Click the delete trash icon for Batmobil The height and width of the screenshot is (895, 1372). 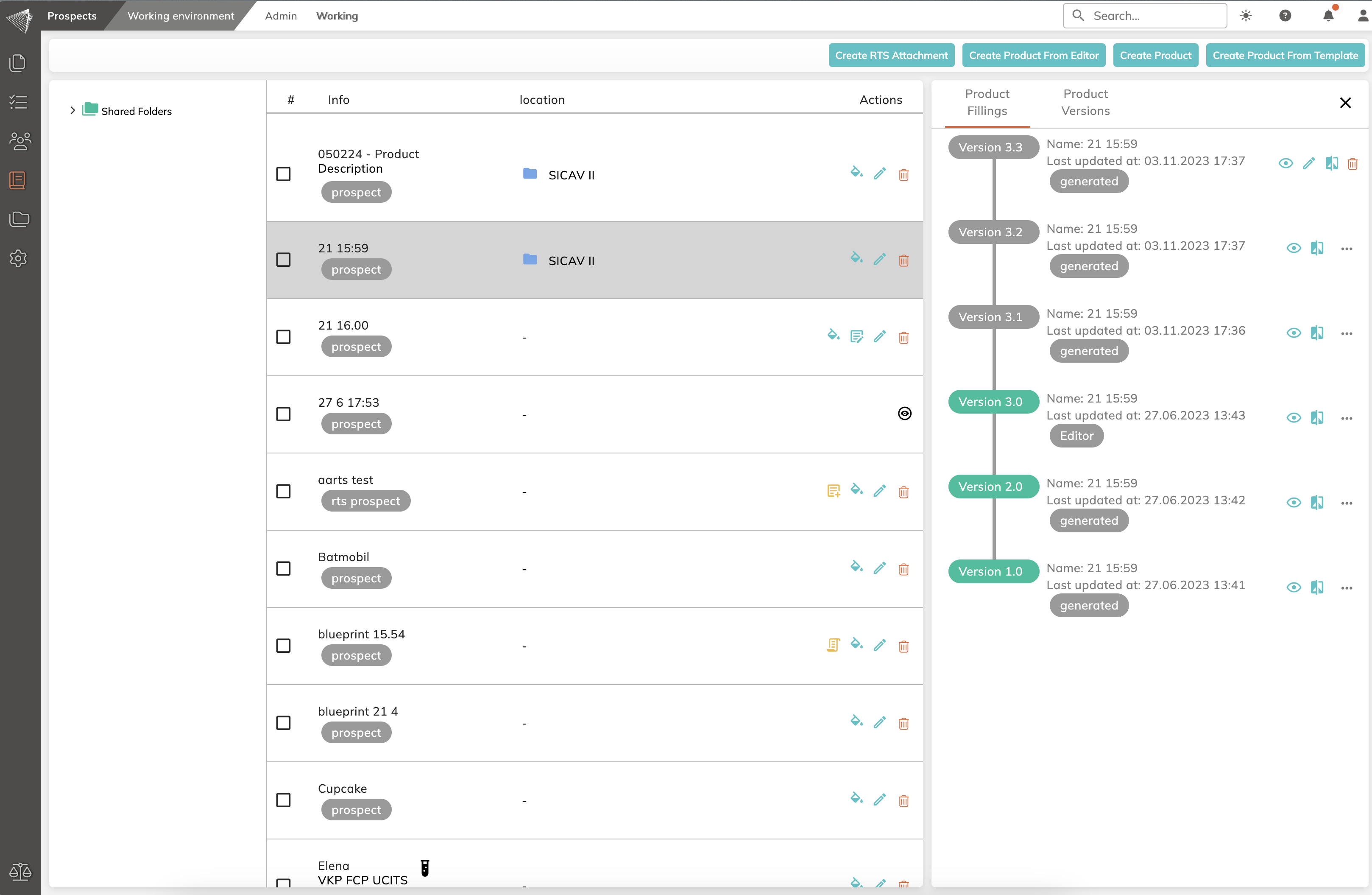pyautogui.click(x=904, y=569)
